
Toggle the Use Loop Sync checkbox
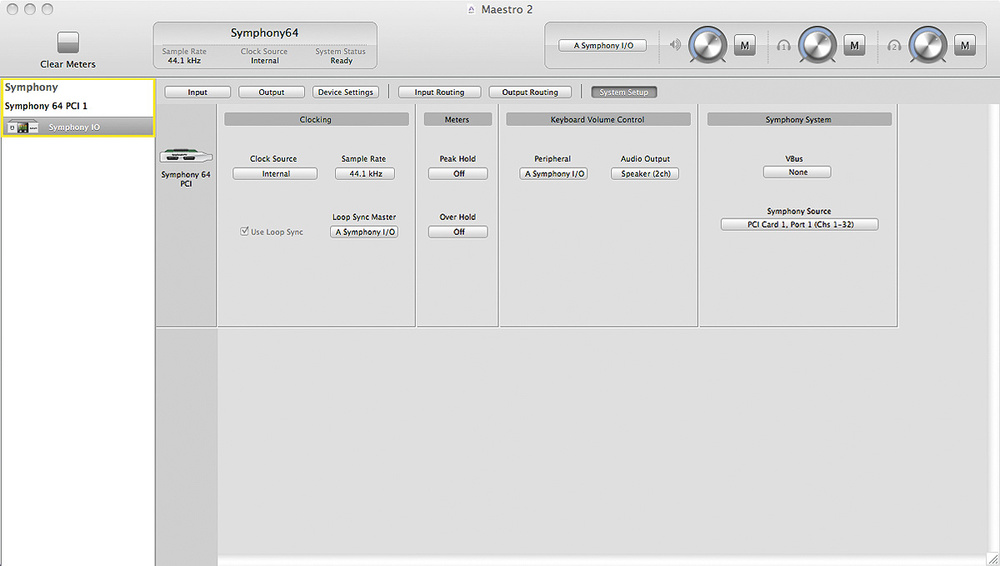pos(245,232)
